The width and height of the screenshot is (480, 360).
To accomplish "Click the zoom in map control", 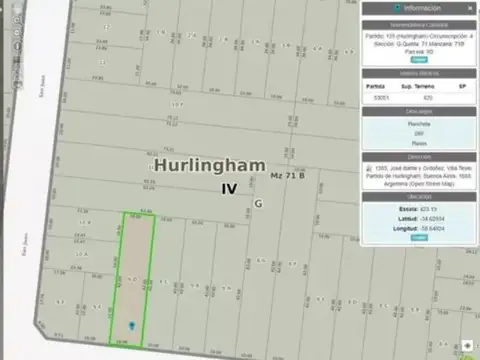I will (16, 20).
